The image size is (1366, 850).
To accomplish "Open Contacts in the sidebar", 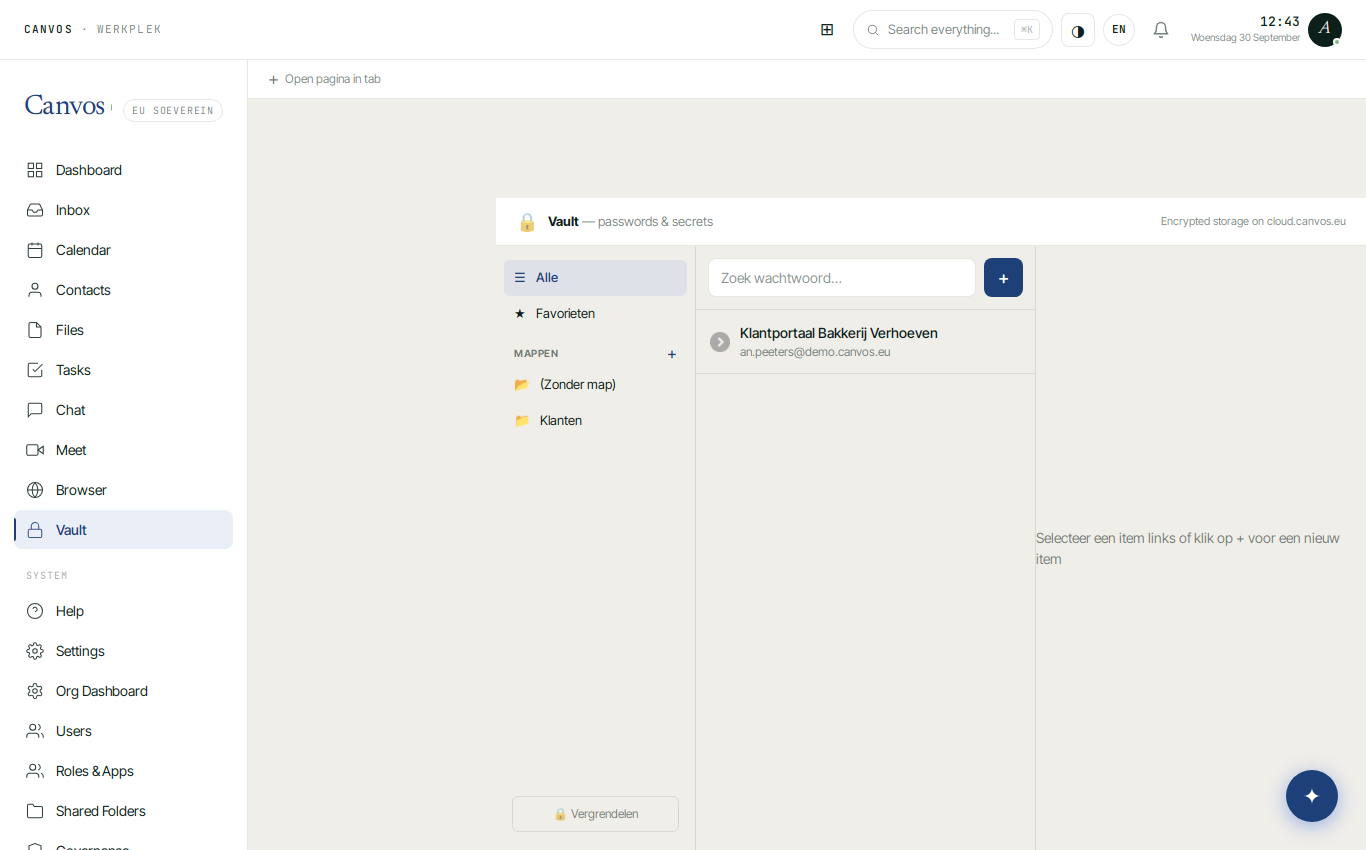I will 123,290.
